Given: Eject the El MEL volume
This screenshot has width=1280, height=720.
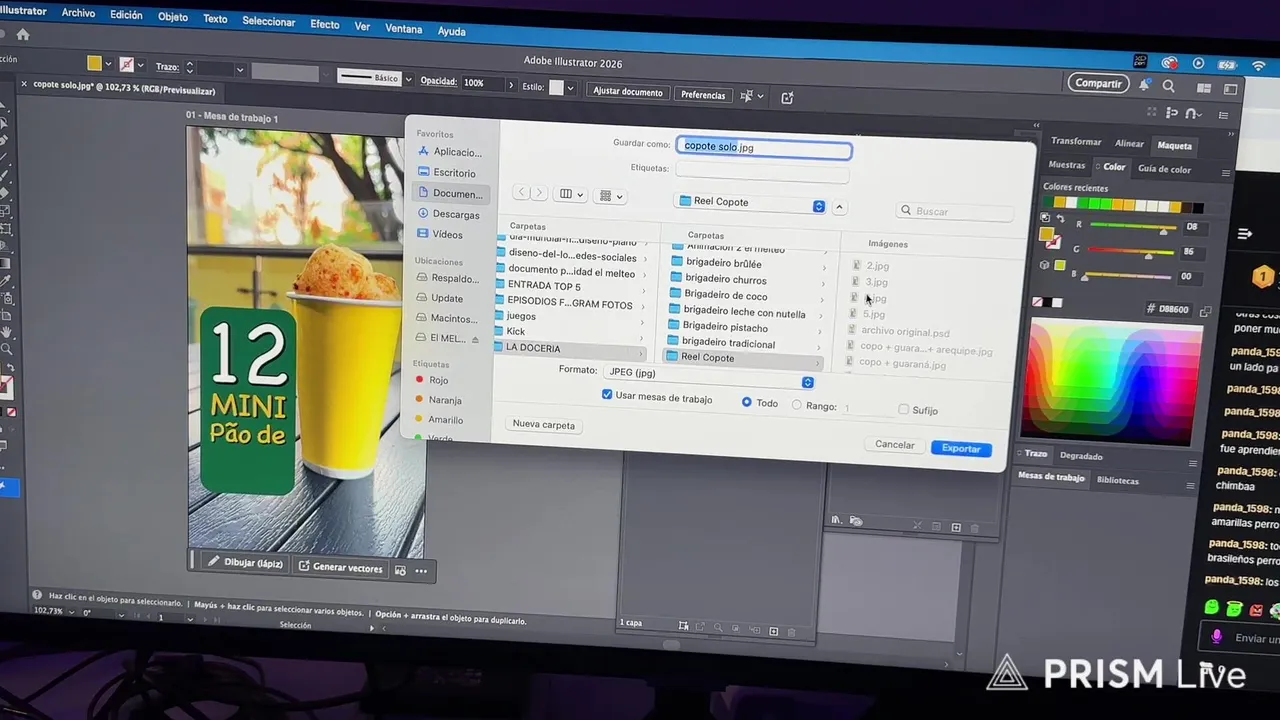Looking at the screenshot, I should (x=475, y=339).
